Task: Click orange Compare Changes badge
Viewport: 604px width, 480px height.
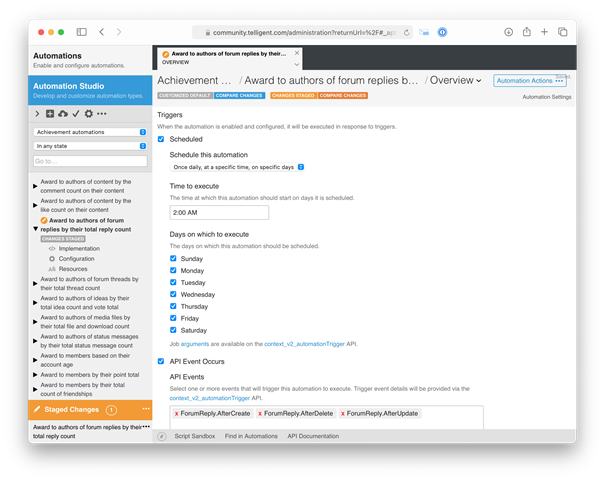Action: coord(342,95)
